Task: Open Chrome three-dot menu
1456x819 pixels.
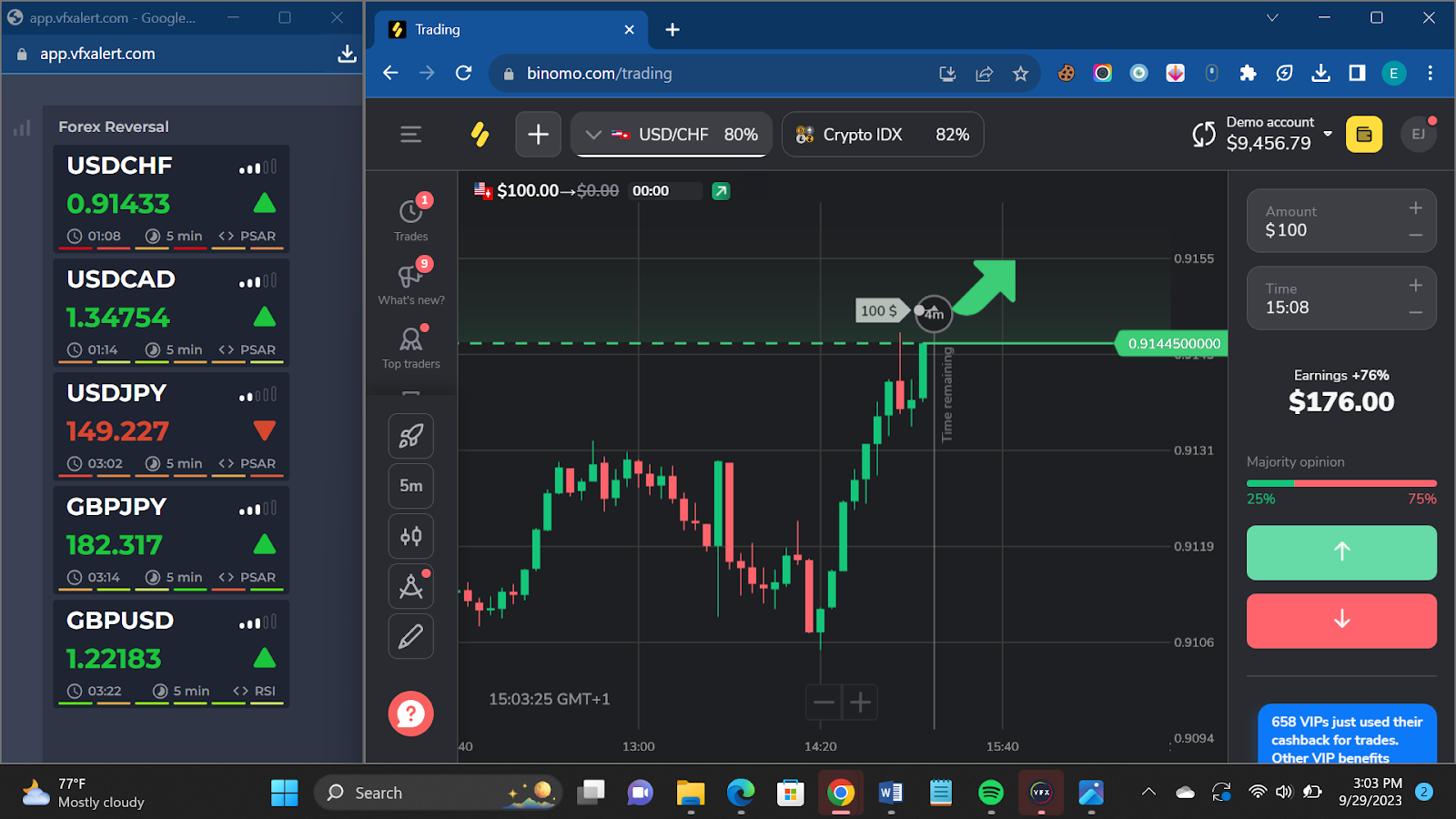Action: click(1430, 73)
